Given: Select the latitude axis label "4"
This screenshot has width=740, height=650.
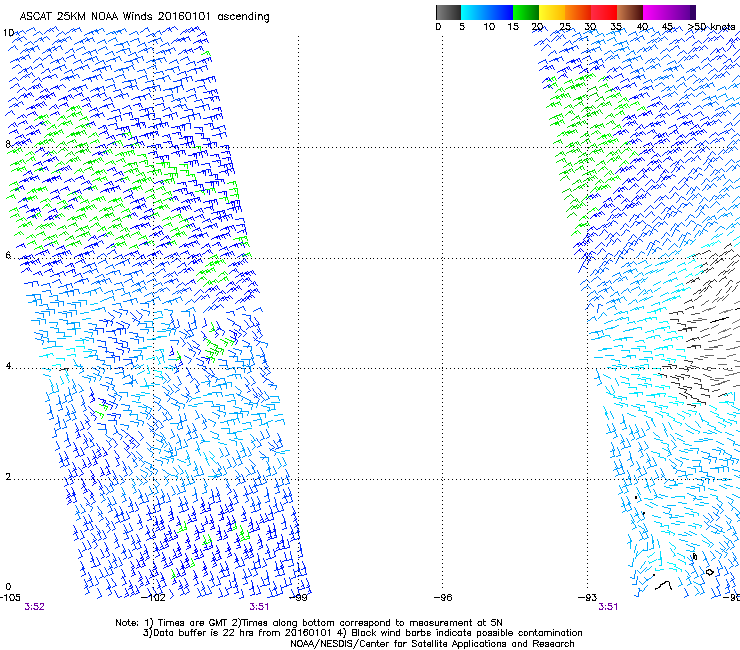Looking at the screenshot, I should [8, 366].
